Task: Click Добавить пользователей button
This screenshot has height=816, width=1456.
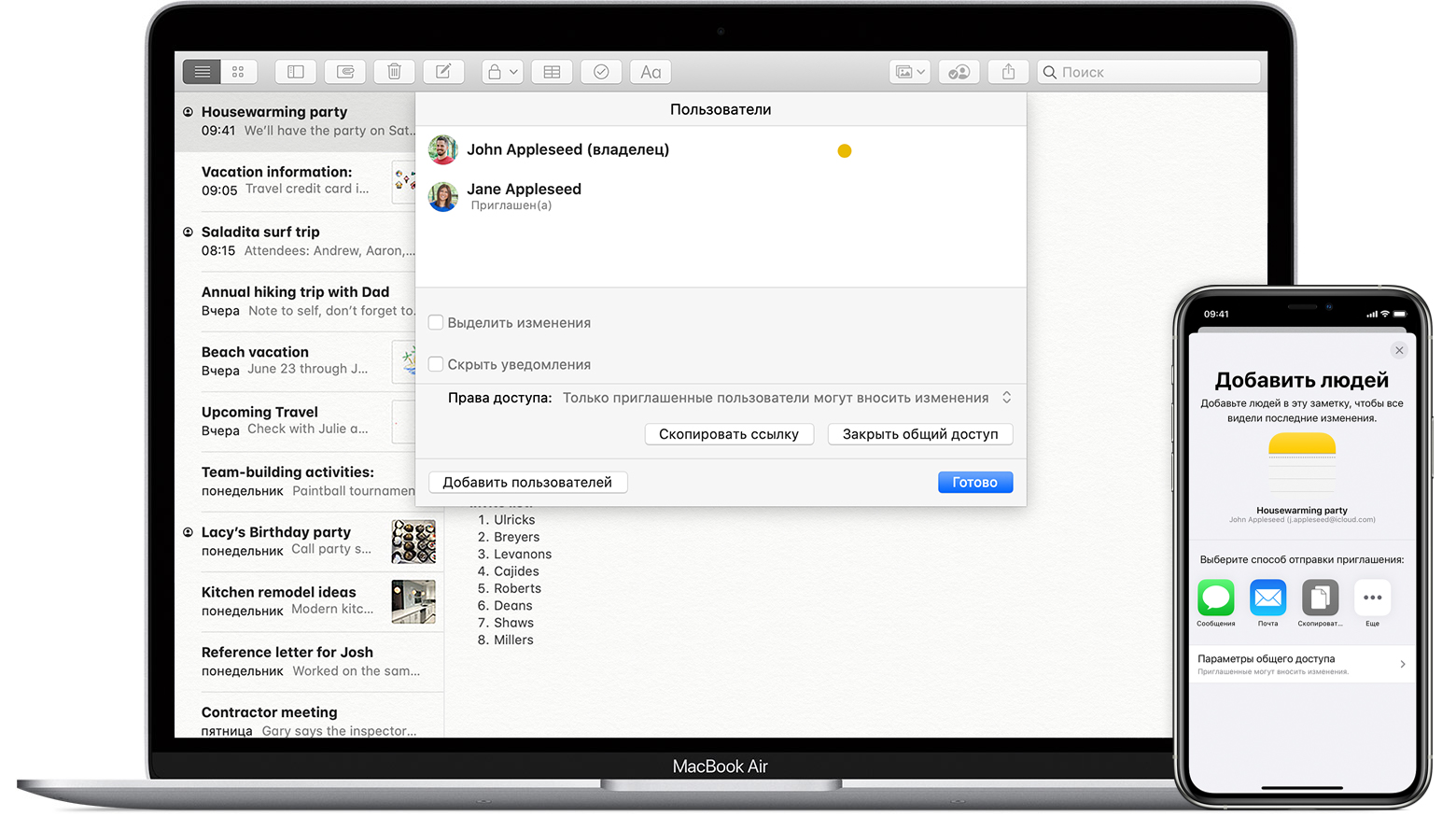Action: [527, 483]
